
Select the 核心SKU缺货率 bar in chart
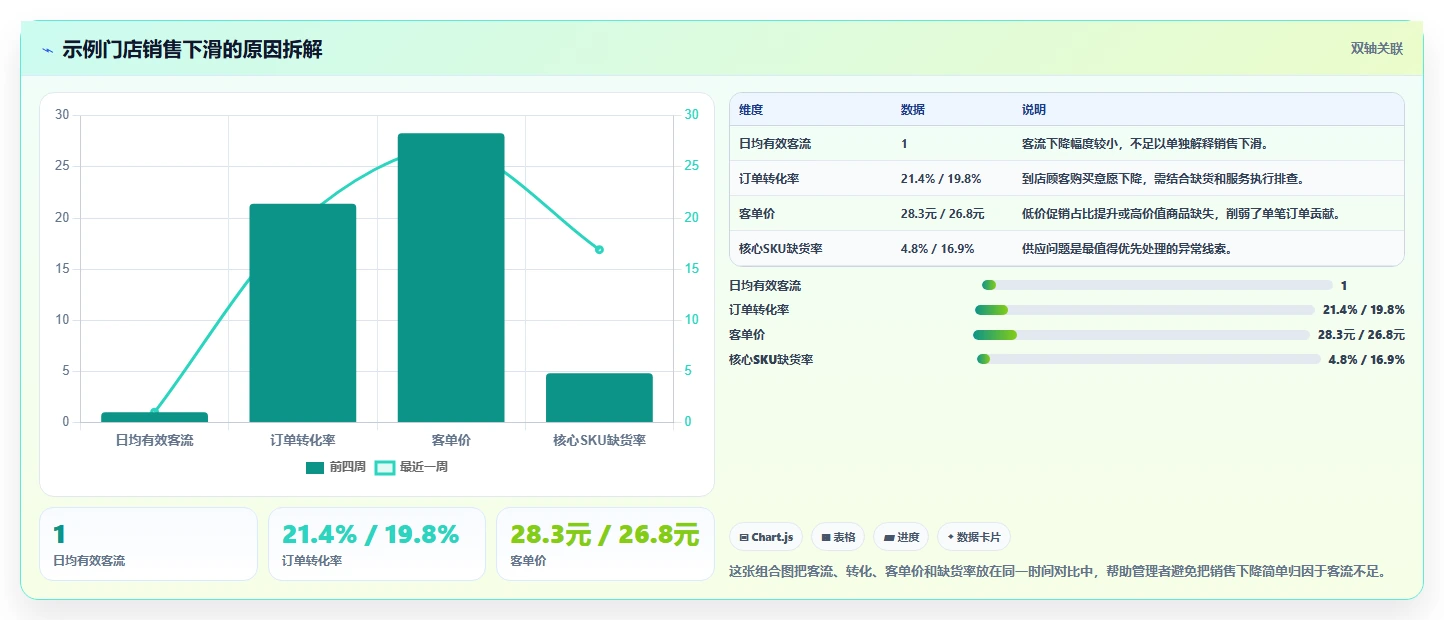[x=599, y=397]
